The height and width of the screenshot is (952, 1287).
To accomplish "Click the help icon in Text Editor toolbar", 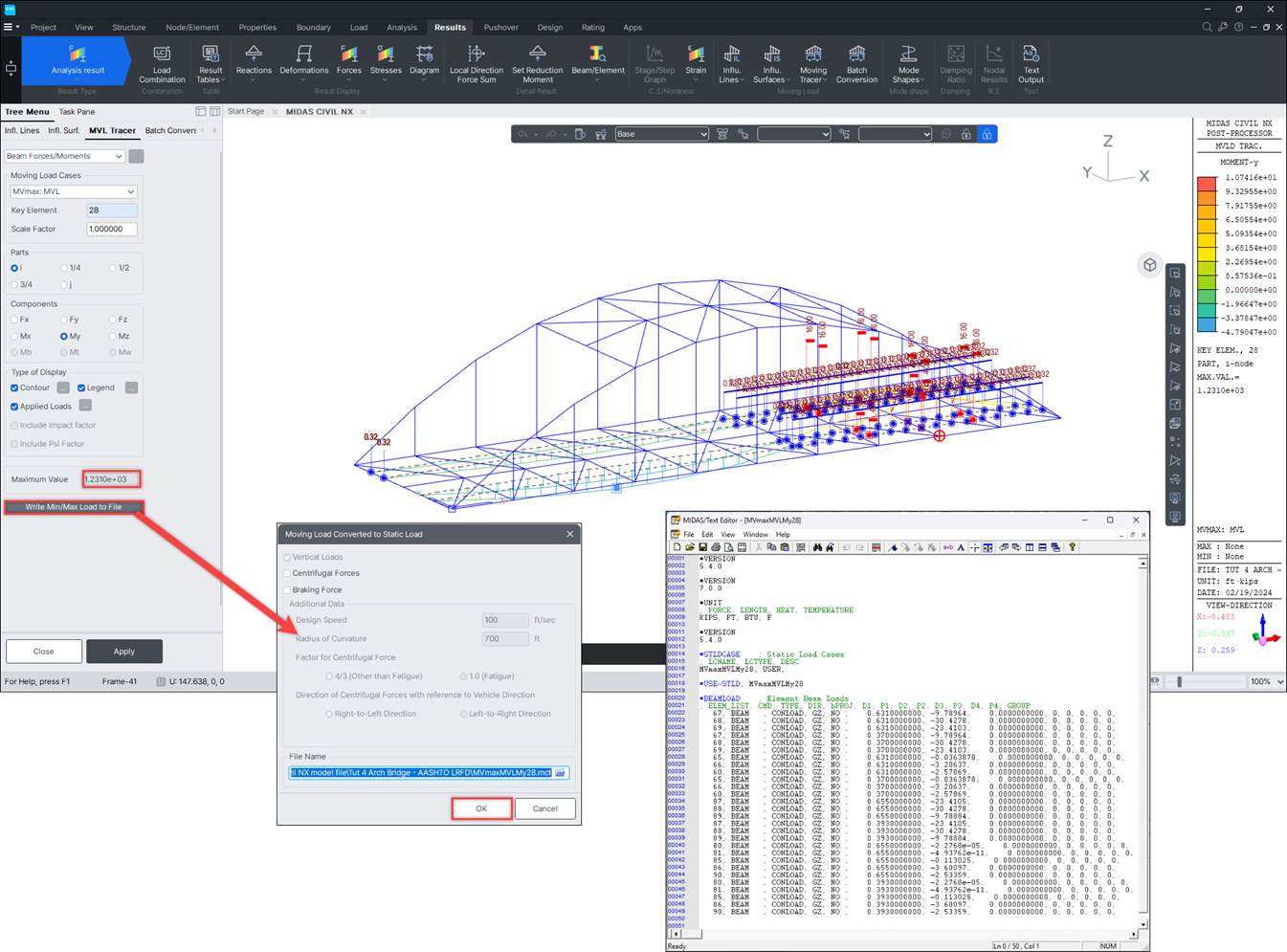I will tap(1073, 548).
